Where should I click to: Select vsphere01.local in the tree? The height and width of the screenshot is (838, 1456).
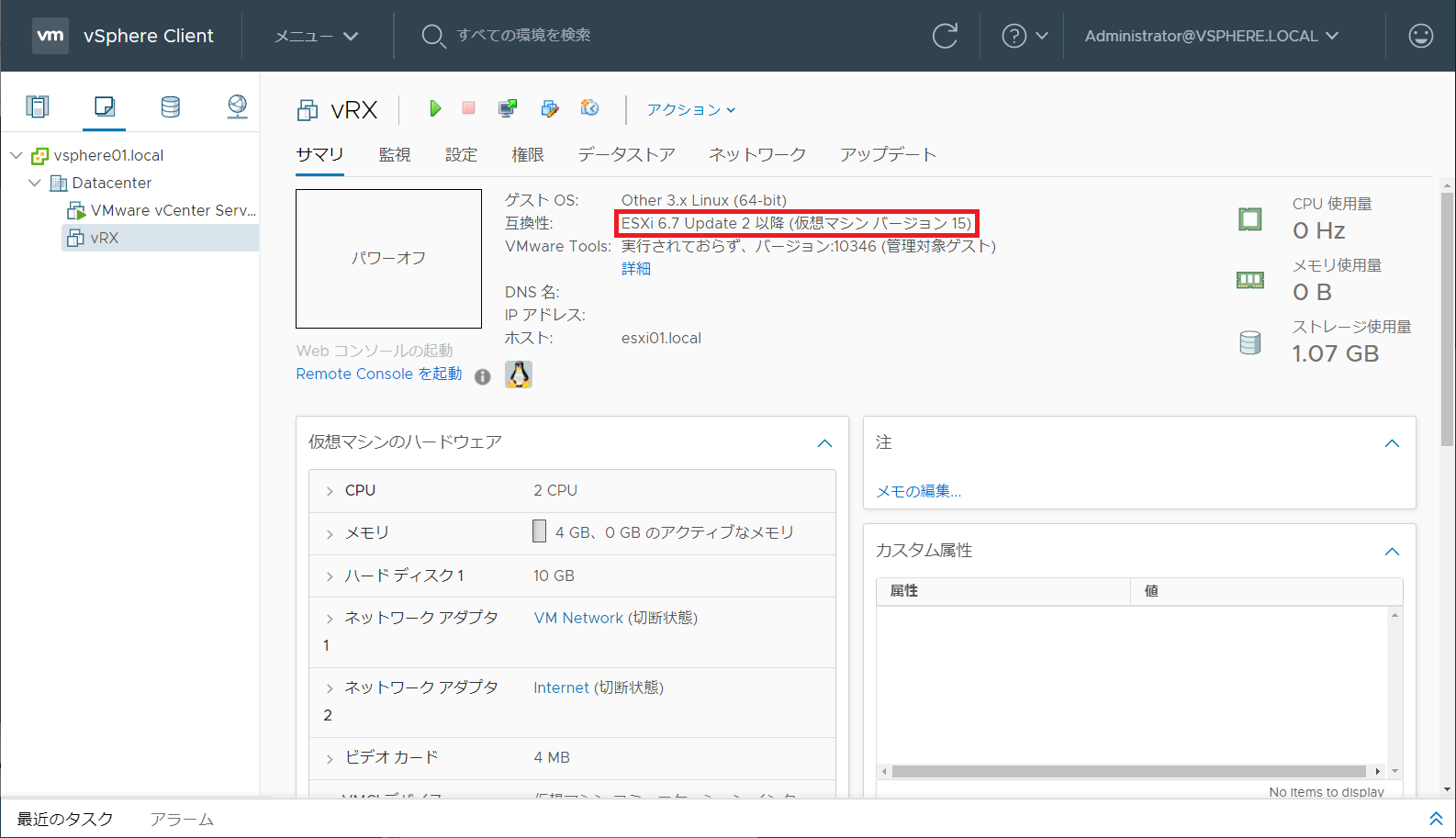(x=108, y=155)
